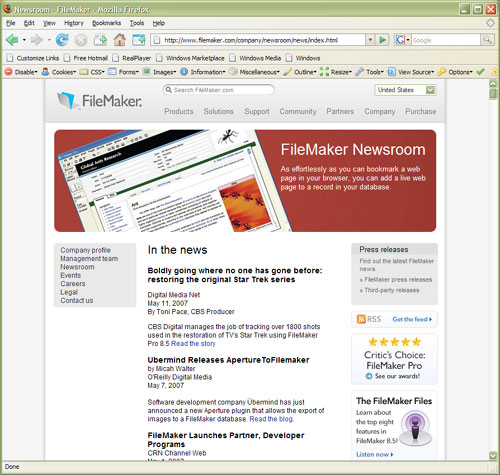The image size is (500, 475).
Task: Open Tools menu in developer toolbar
Action: (x=370, y=72)
